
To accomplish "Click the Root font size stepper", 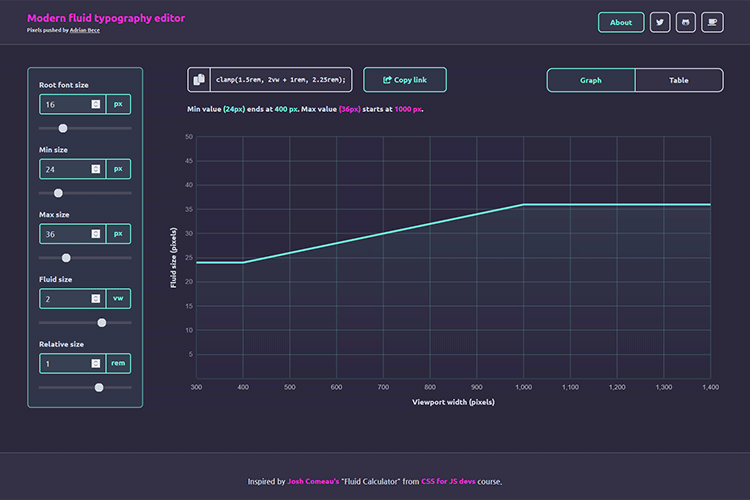I will (x=96, y=103).
